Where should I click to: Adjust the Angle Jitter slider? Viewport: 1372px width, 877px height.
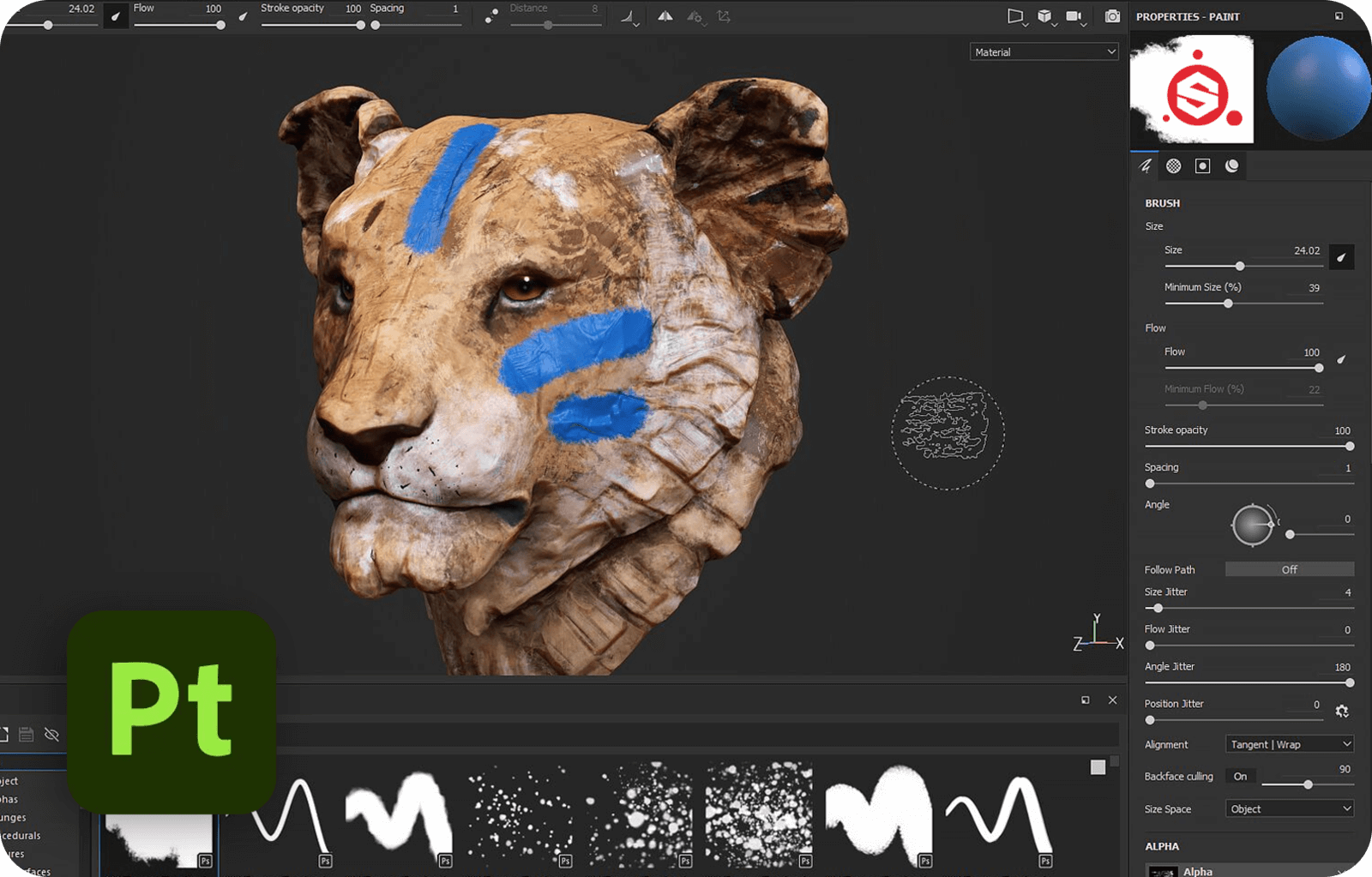(1249, 683)
